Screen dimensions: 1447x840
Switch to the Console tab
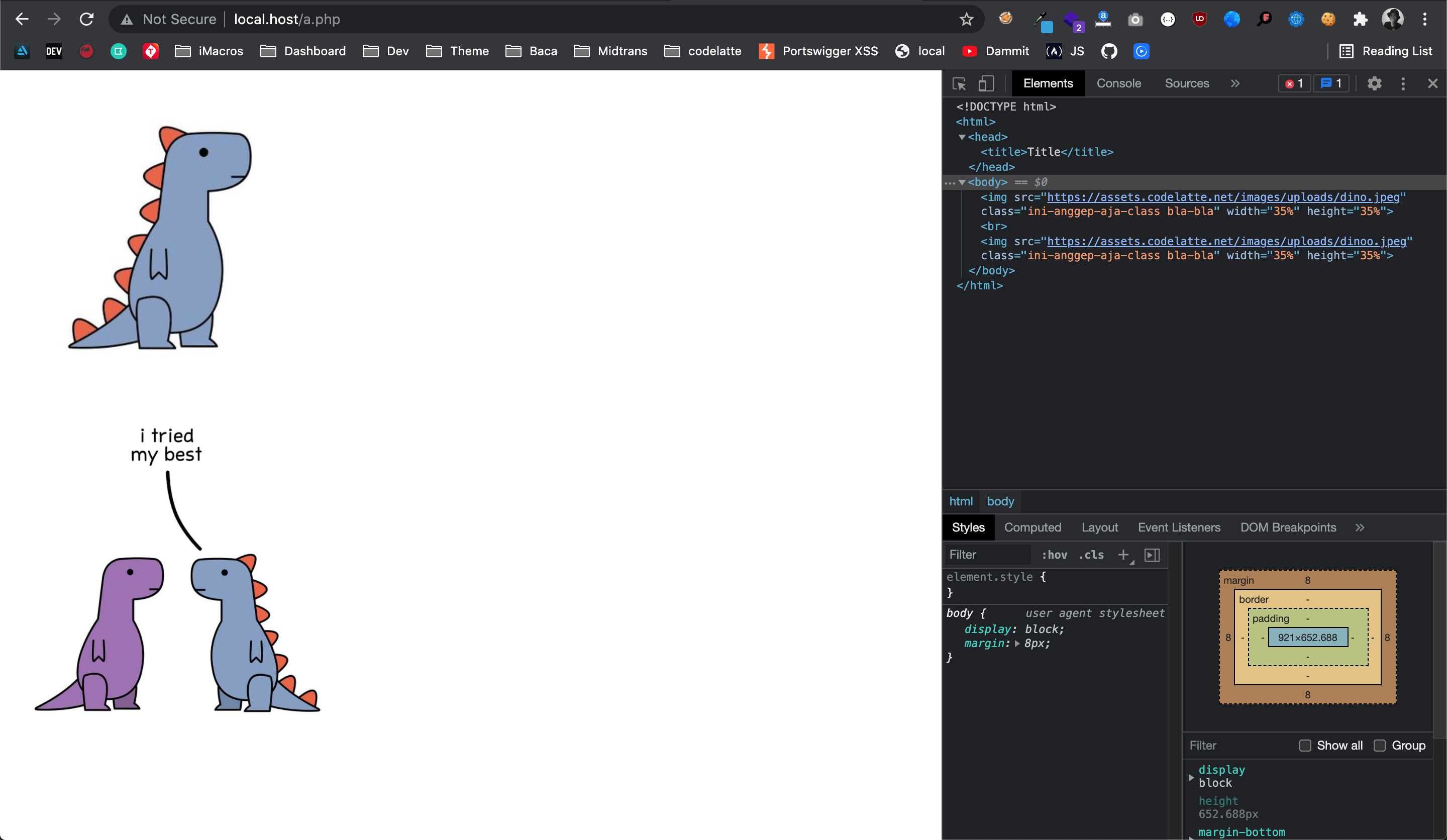pyautogui.click(x=1118, y=84)
